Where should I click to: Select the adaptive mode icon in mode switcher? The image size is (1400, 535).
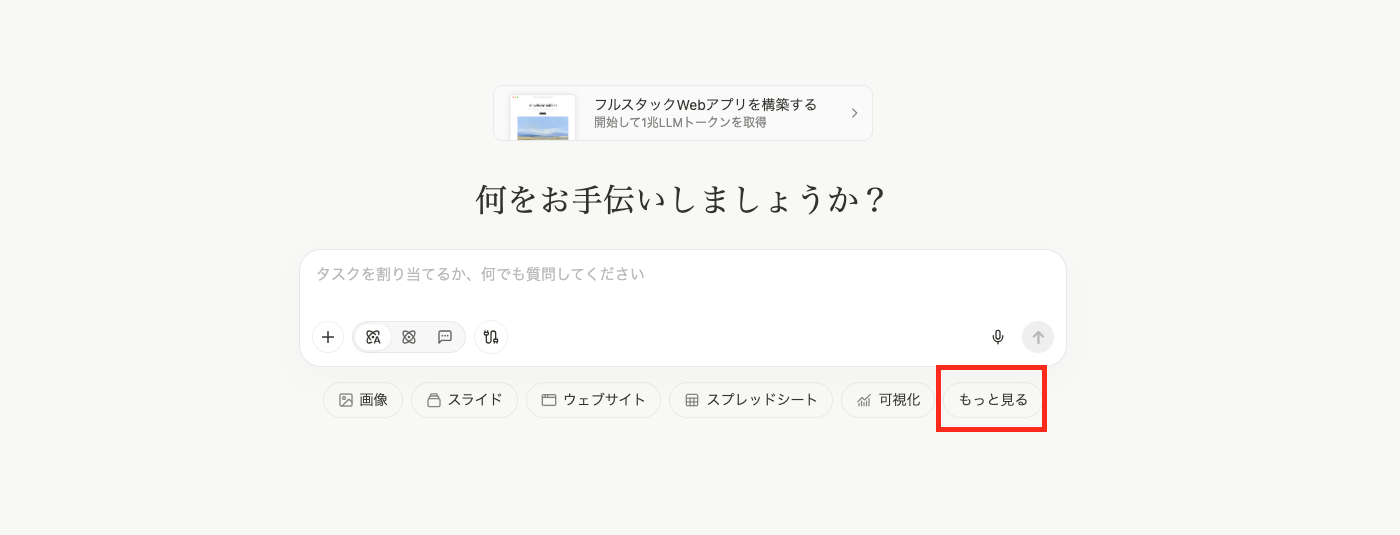point(373,337)
